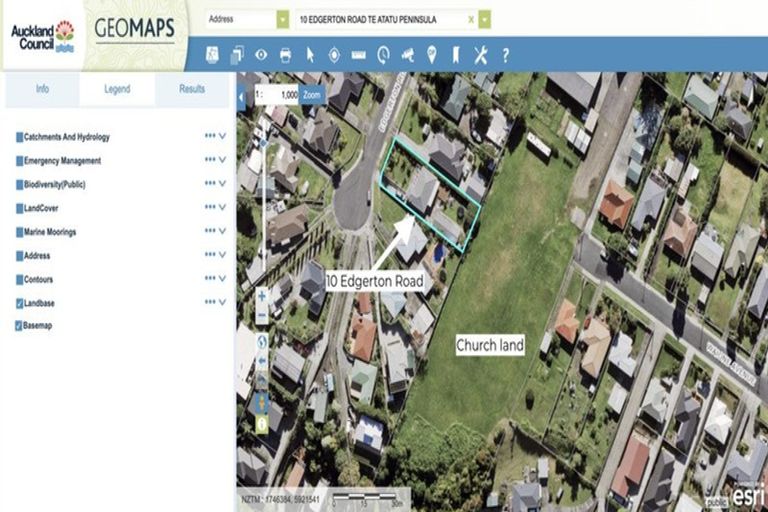The height and width of the screenshot is (512, 768).
Task: Turn on the Contours layer checkbox
Action: [20, 280]
